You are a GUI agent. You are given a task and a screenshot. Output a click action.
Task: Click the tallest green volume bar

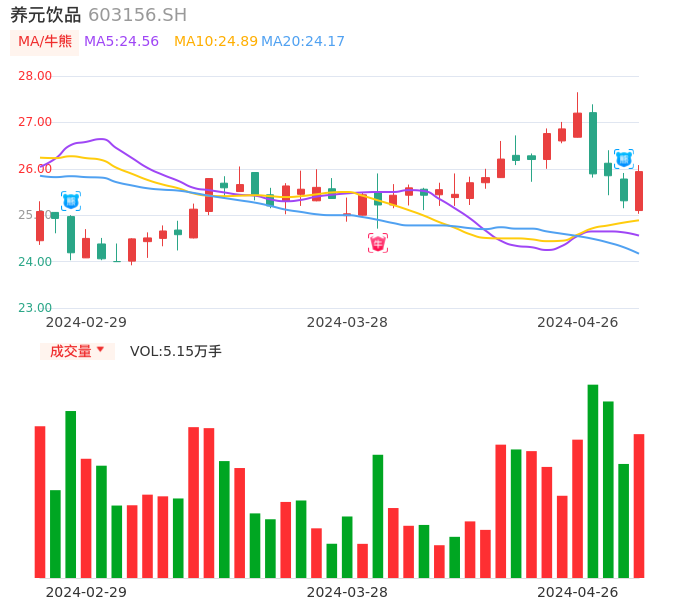pos(593,481)
